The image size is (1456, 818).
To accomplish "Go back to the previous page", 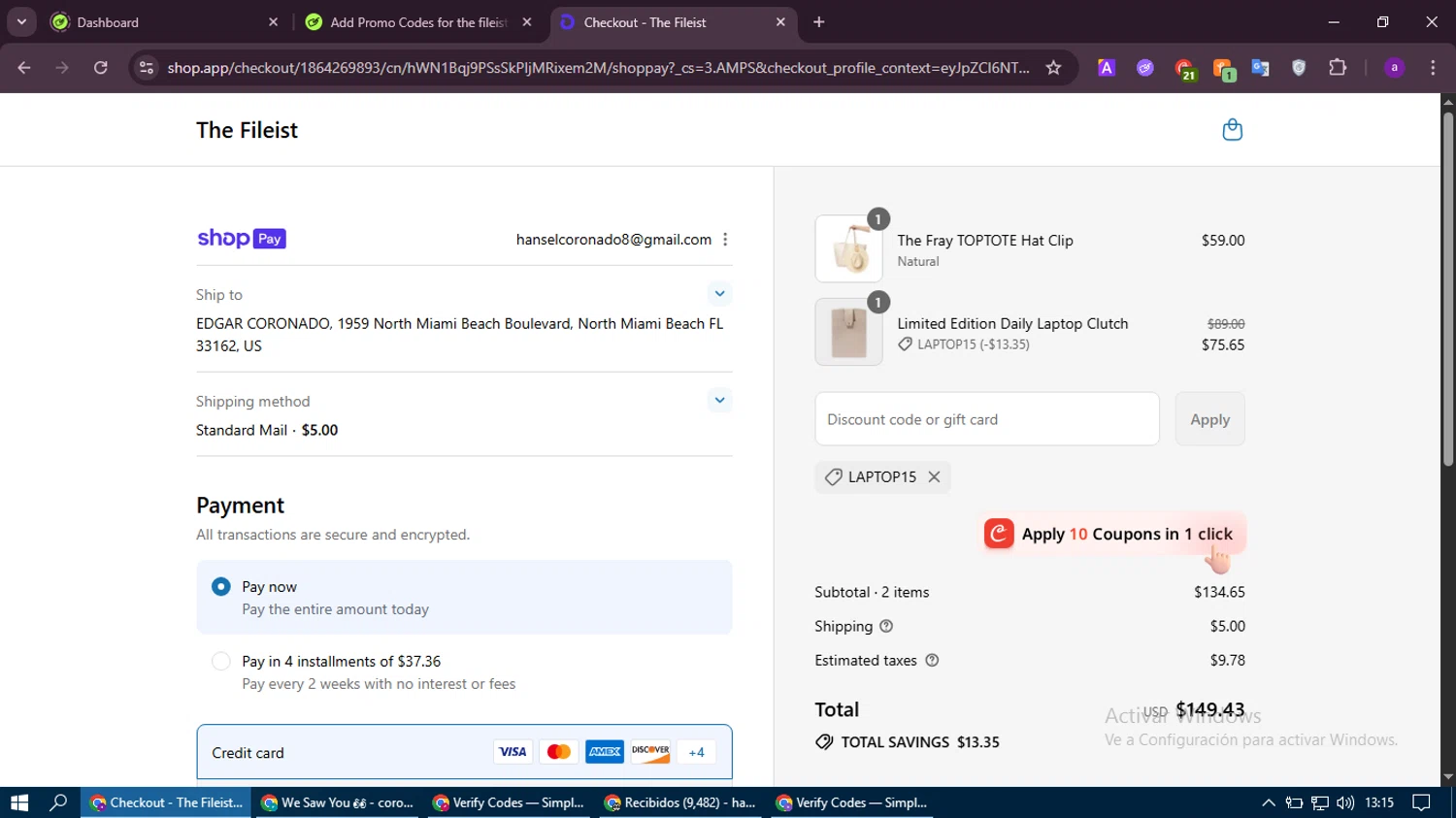I will coord(24,68).
